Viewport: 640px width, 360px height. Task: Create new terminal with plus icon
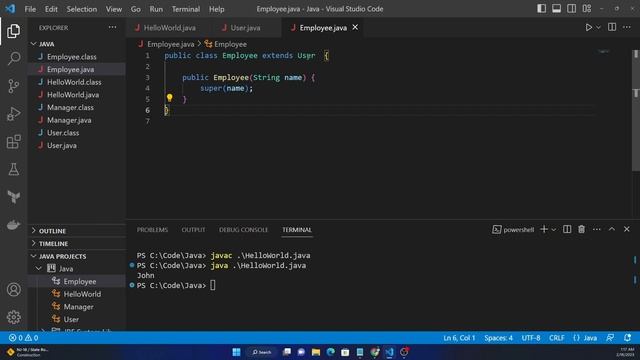(544, 229)
